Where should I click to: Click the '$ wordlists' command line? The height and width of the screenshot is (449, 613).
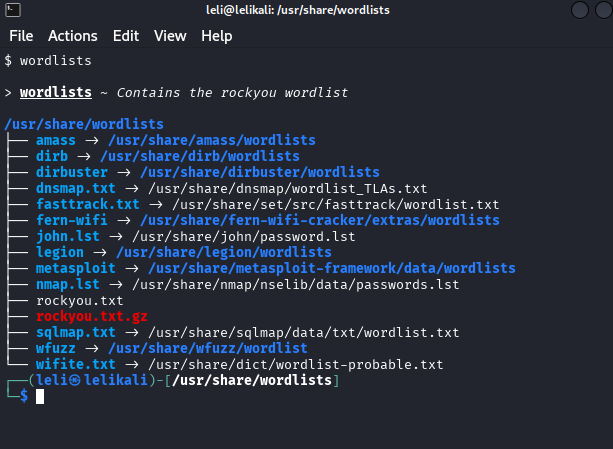tap(48, 61)
